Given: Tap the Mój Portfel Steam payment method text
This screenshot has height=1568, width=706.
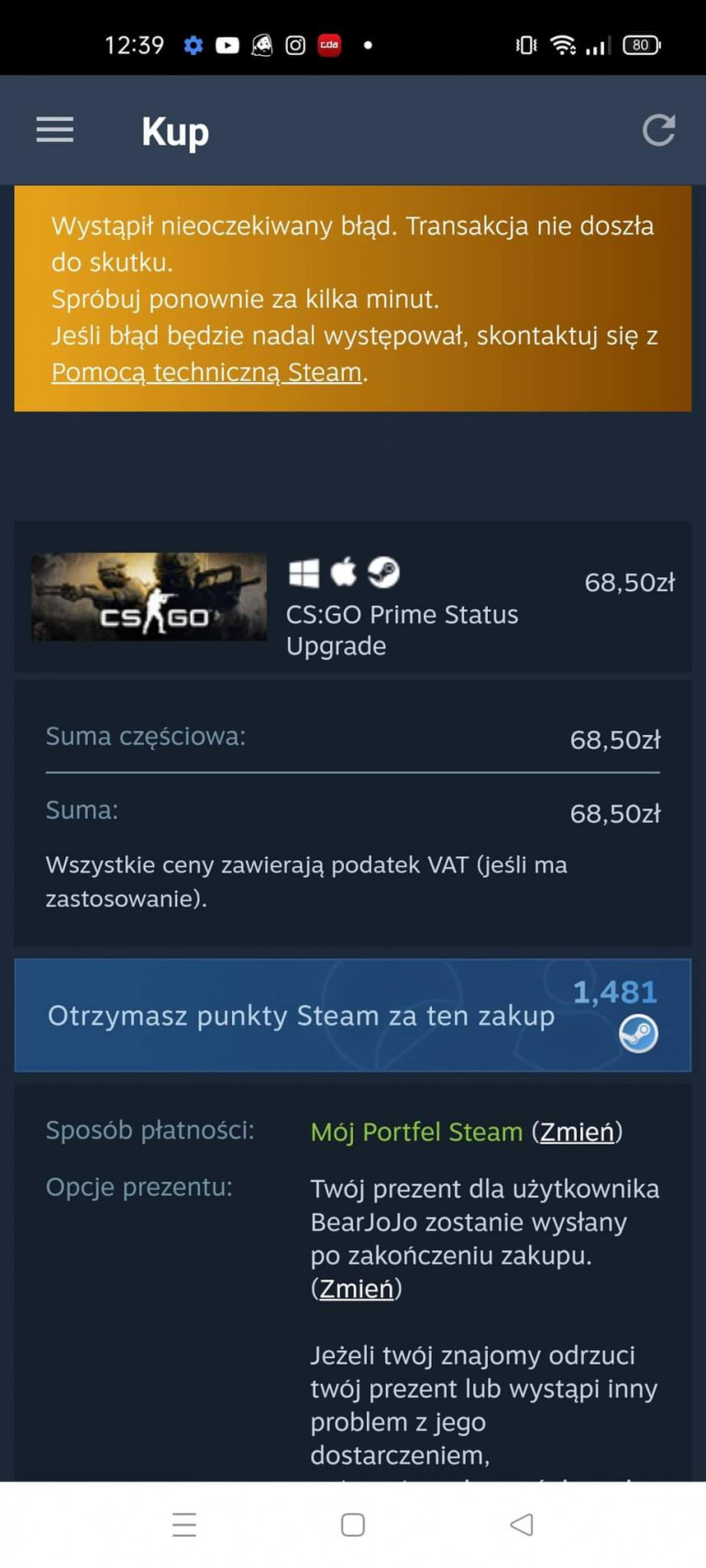Looking at the screenshot, I should (x=416, y=1132).
